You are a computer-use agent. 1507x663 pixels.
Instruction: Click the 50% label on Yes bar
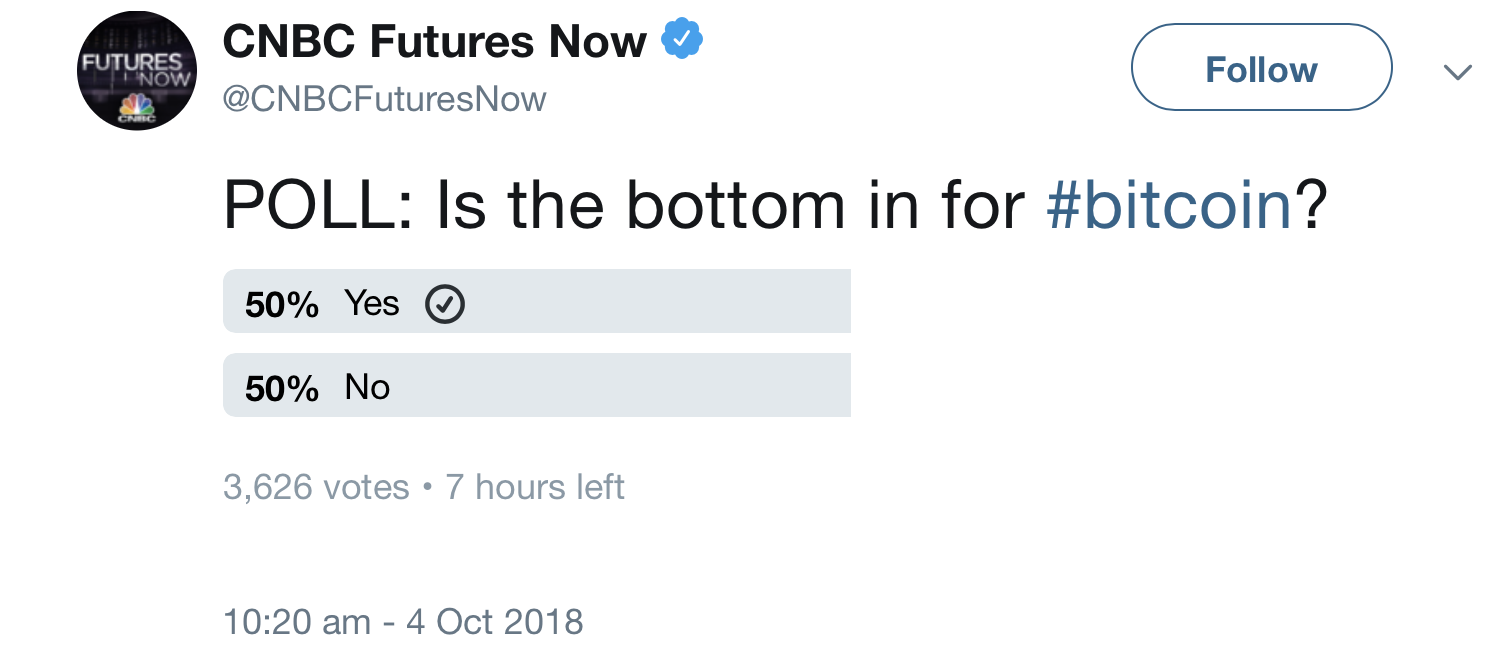[x=282, y=304]
